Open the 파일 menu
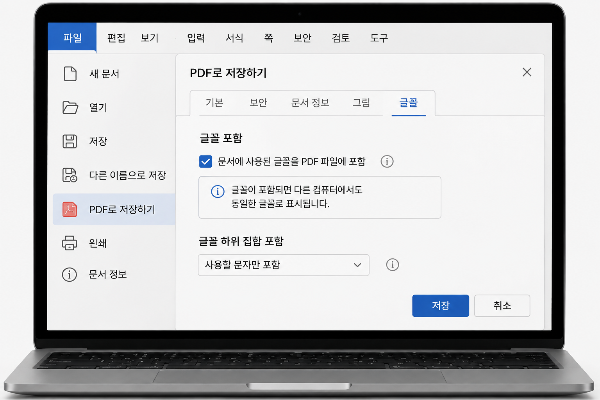This screenshot has width=600, height=400. click(72, 38)
